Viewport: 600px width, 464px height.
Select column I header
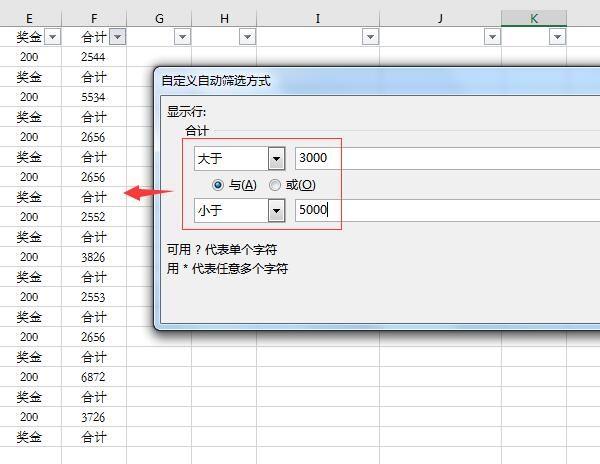coord(318,18)
